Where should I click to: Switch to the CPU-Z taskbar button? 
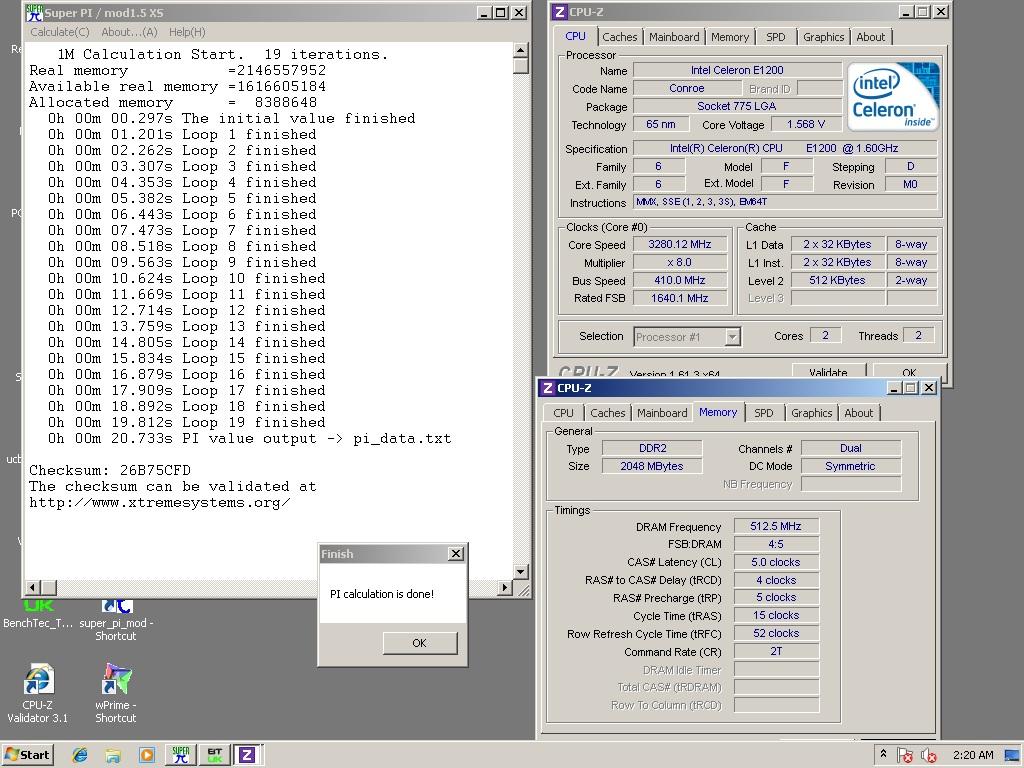pos(248,755)
